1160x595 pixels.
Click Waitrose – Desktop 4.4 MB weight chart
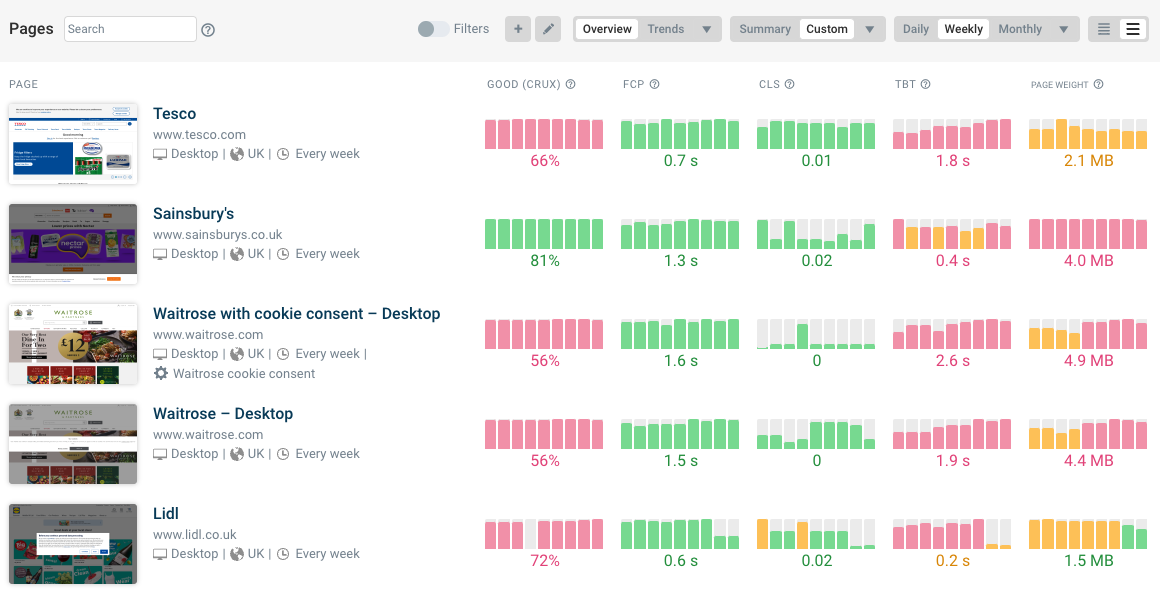coord(1088,434)
